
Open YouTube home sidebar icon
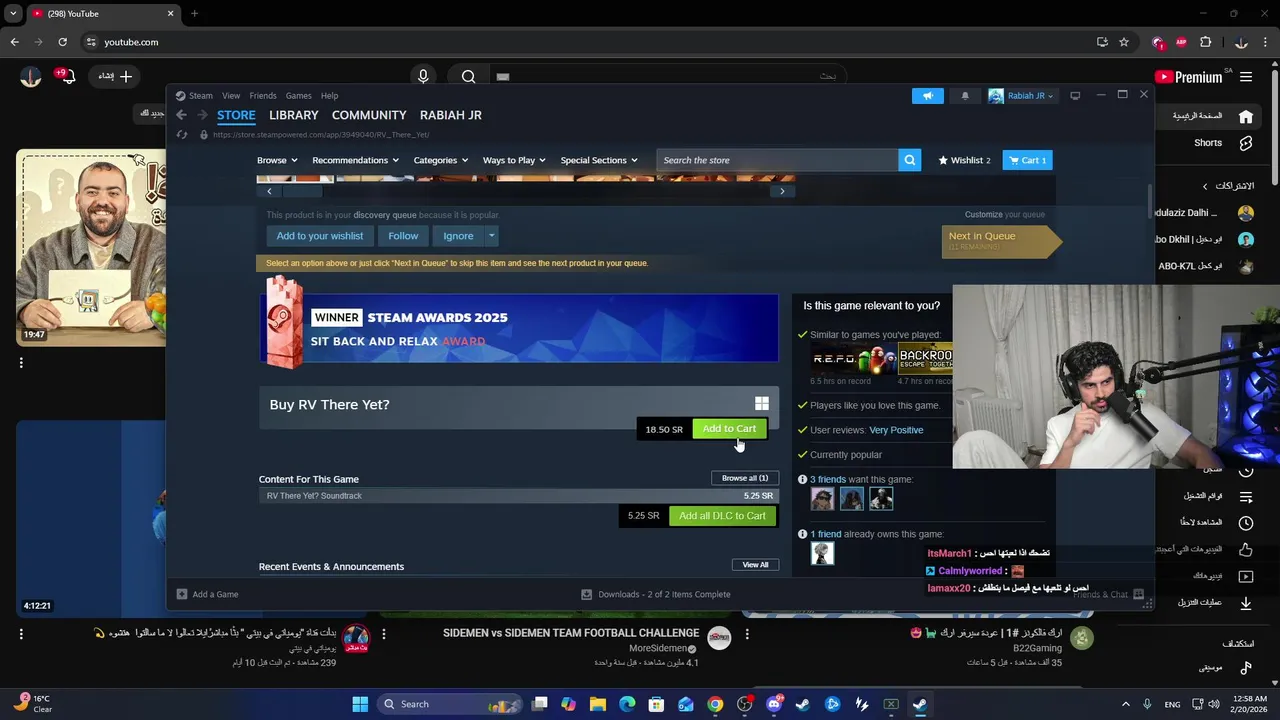tap(1246, 116)
